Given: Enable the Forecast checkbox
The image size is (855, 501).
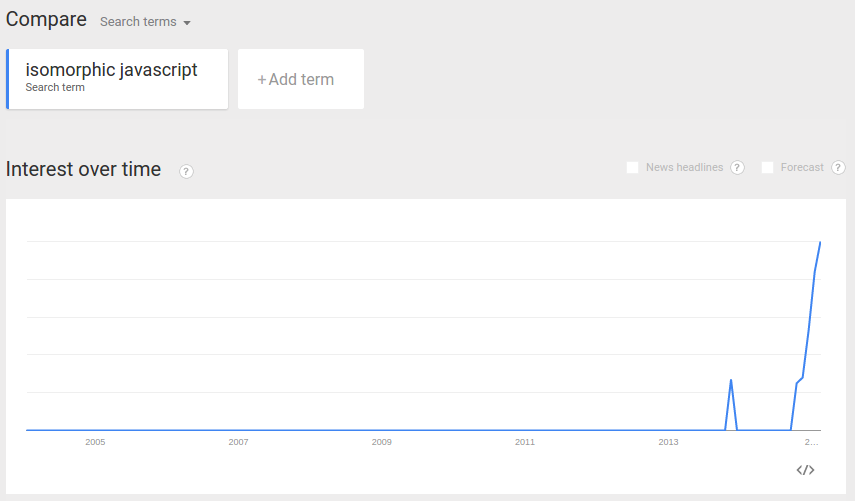Looking at the screenshot, I should click(x=767, y=167).
